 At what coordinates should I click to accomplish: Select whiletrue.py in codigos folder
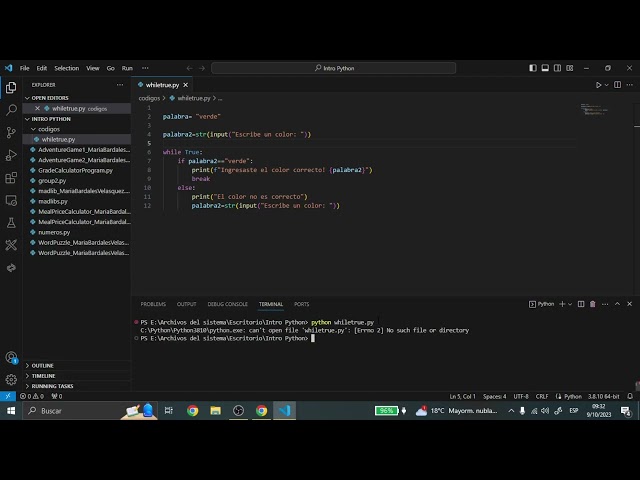pyautogui.click(x=77, y=139)
